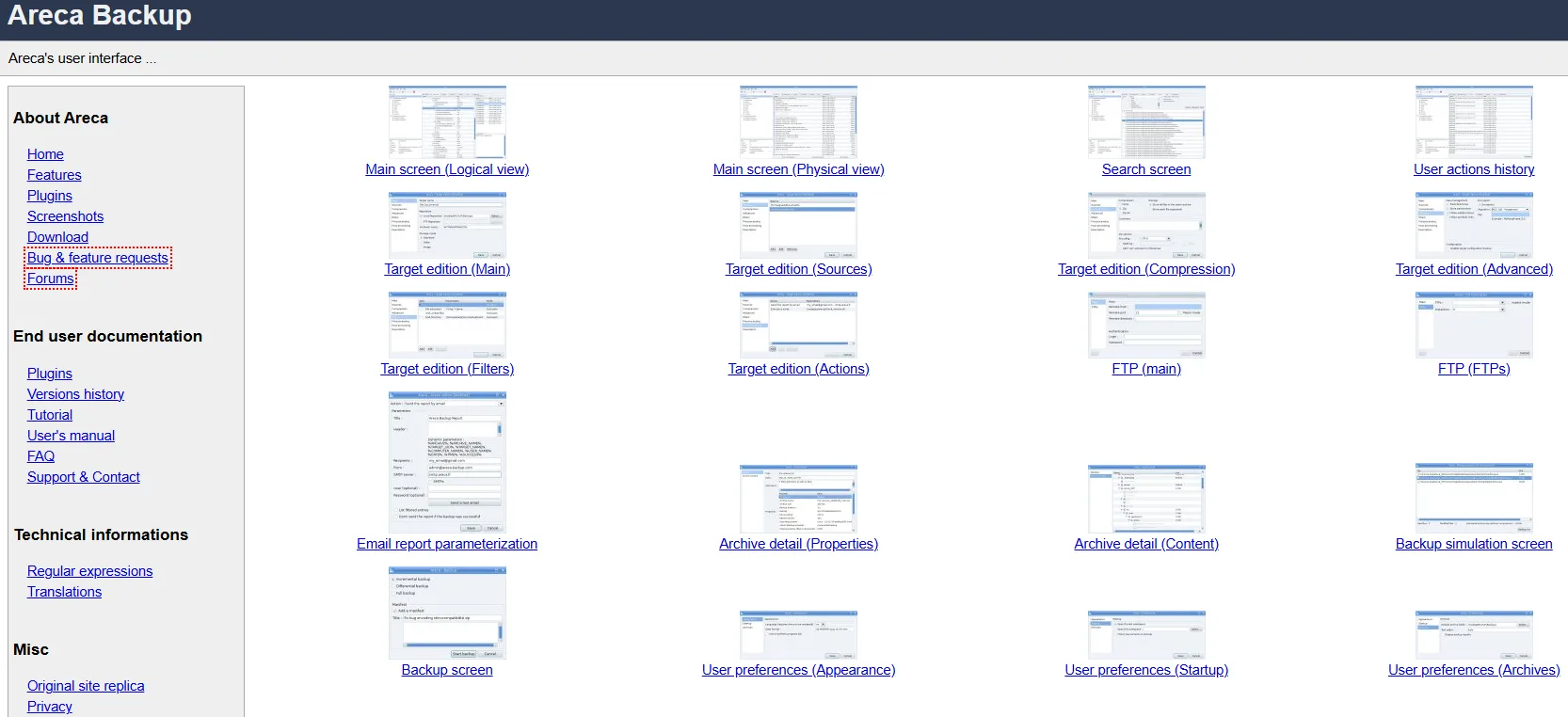Screen dimensions: 1568x717
Task: Open the Support & Contact link
Action: [x=84, y=477]
